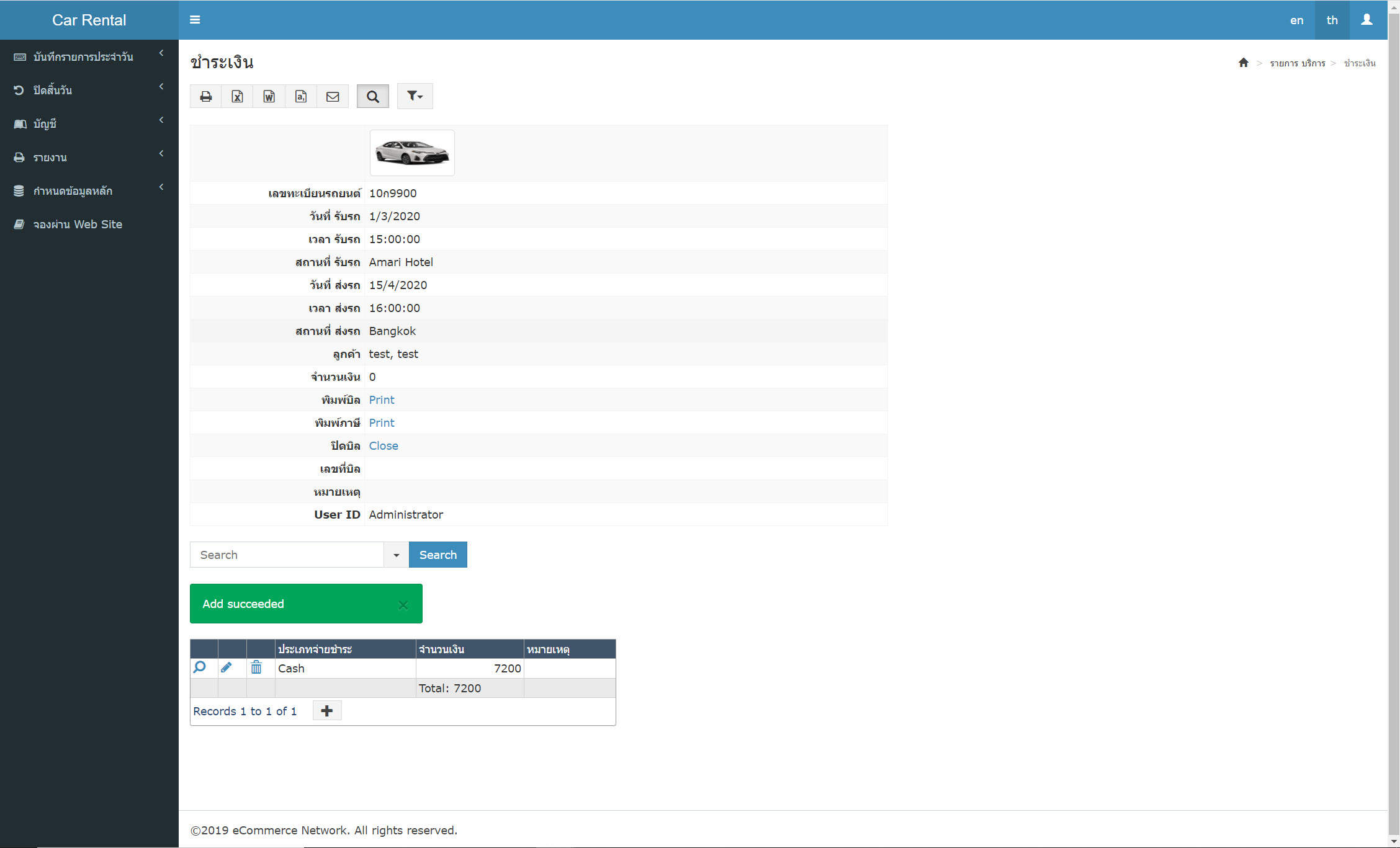Image resolution: width=1400 pixels, height=848 pixels.
Task: Toggle the search panel magnifier button
Action: (373, 96)
